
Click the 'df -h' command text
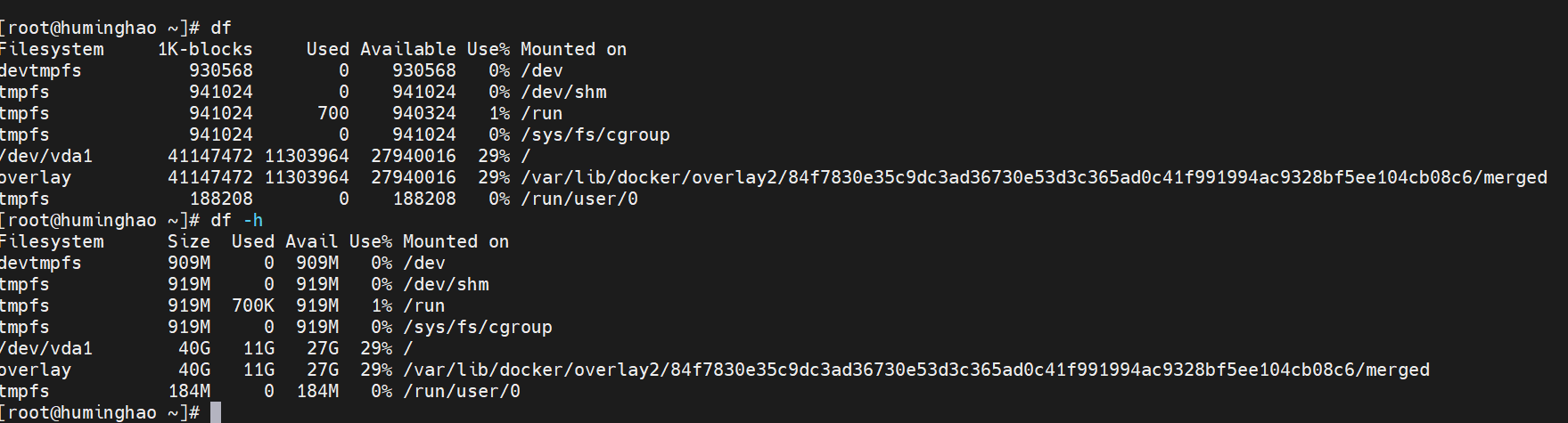pyautogui.click(x=236, y=220)
